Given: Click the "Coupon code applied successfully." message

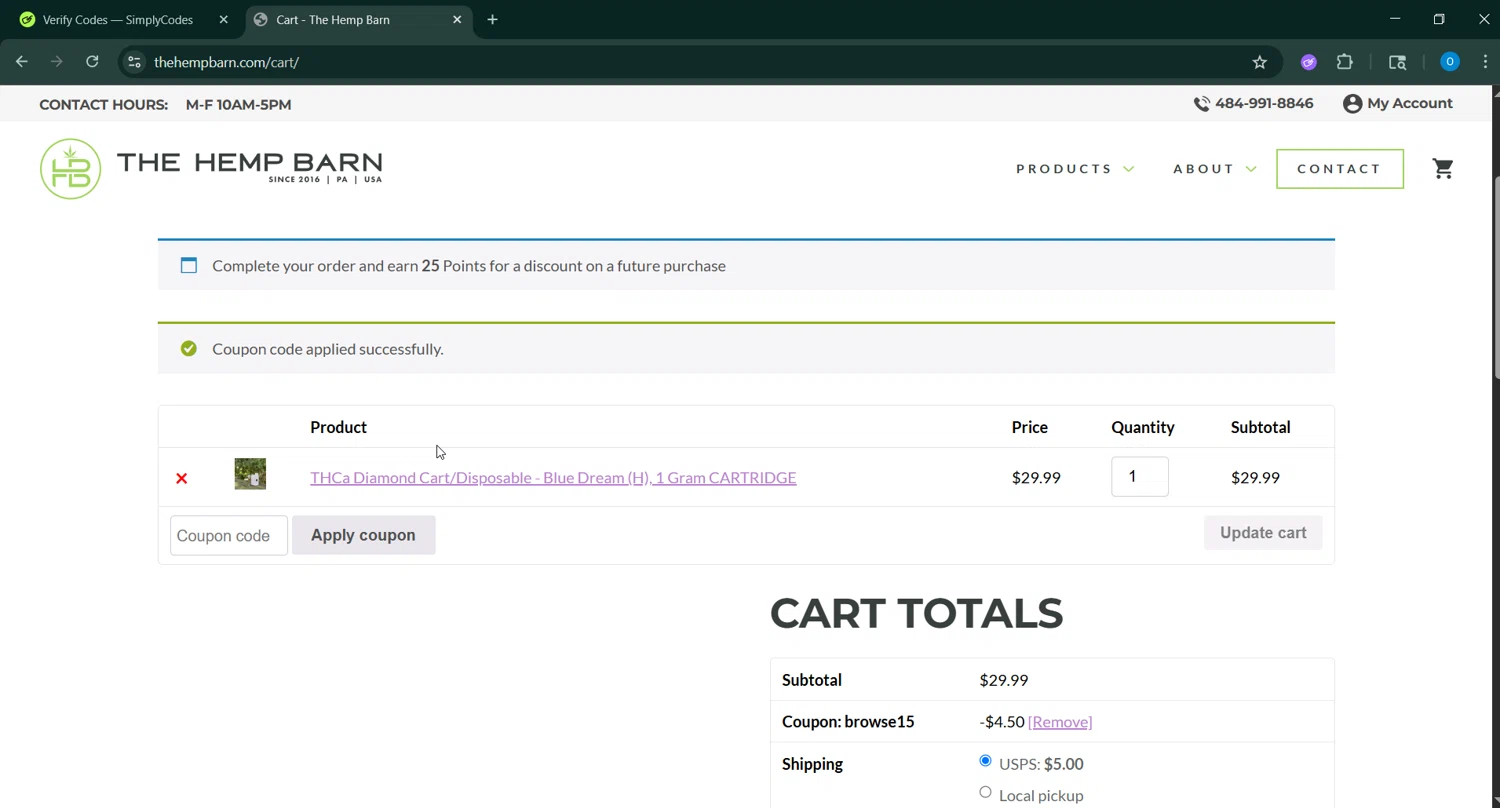Looking at the screenshot, I should pyautogui.click(x=328, y=348).
